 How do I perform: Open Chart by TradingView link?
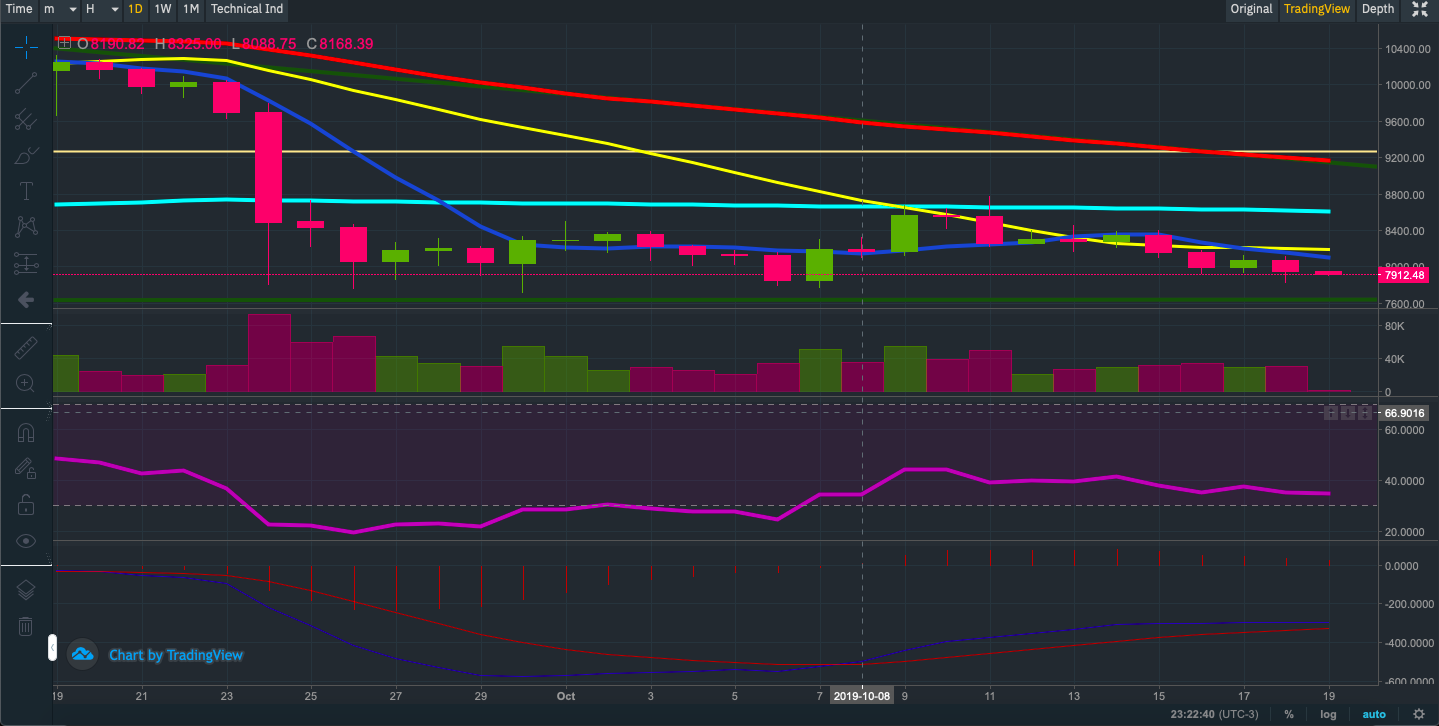(176, 655)
